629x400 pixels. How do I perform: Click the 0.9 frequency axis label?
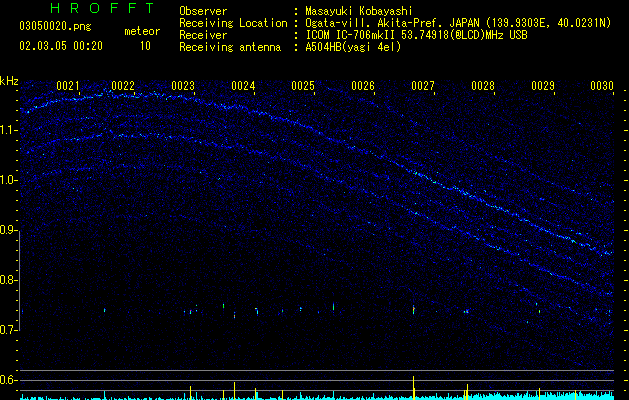(x=9, y=230)
